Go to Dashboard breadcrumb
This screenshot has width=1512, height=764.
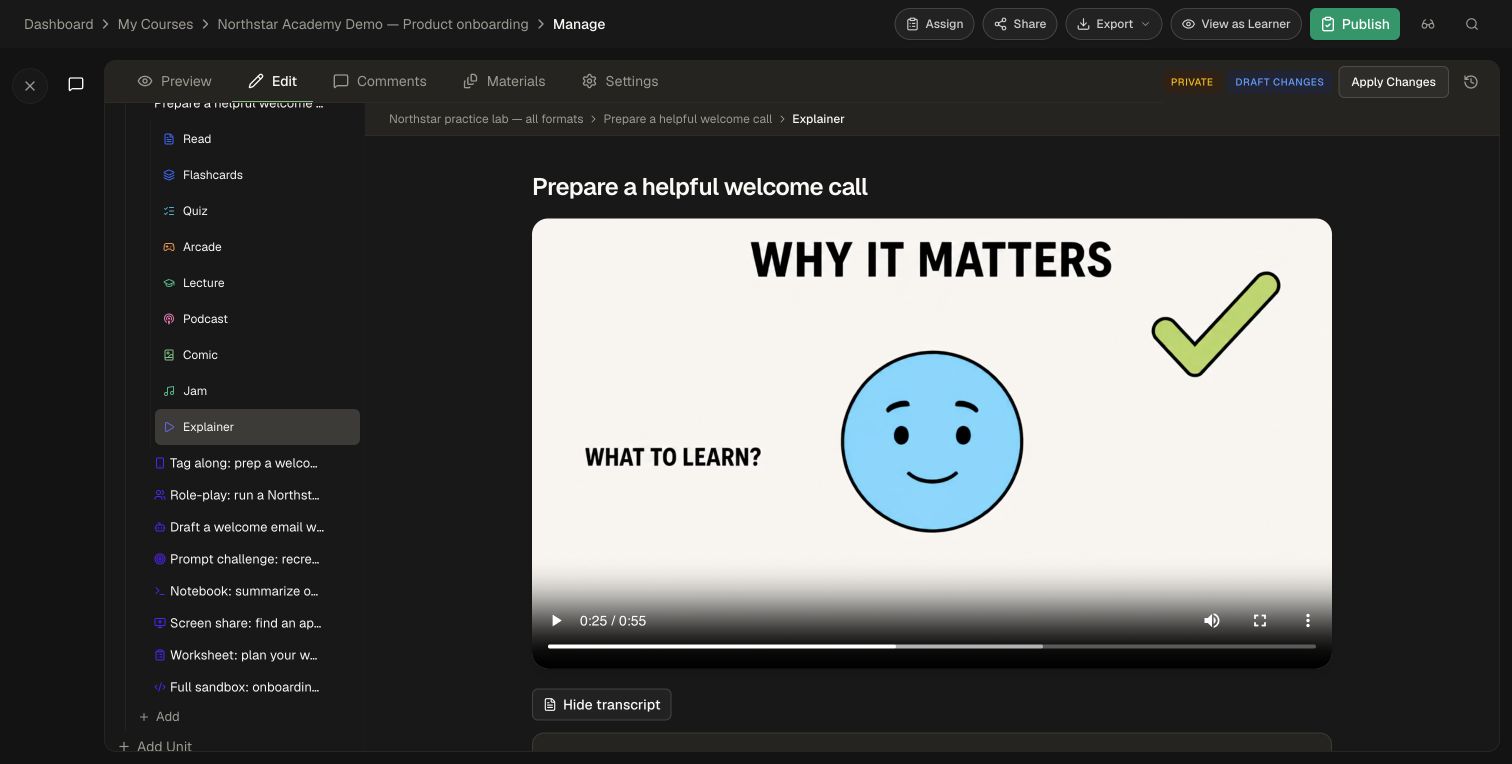[x=59, y=24]
